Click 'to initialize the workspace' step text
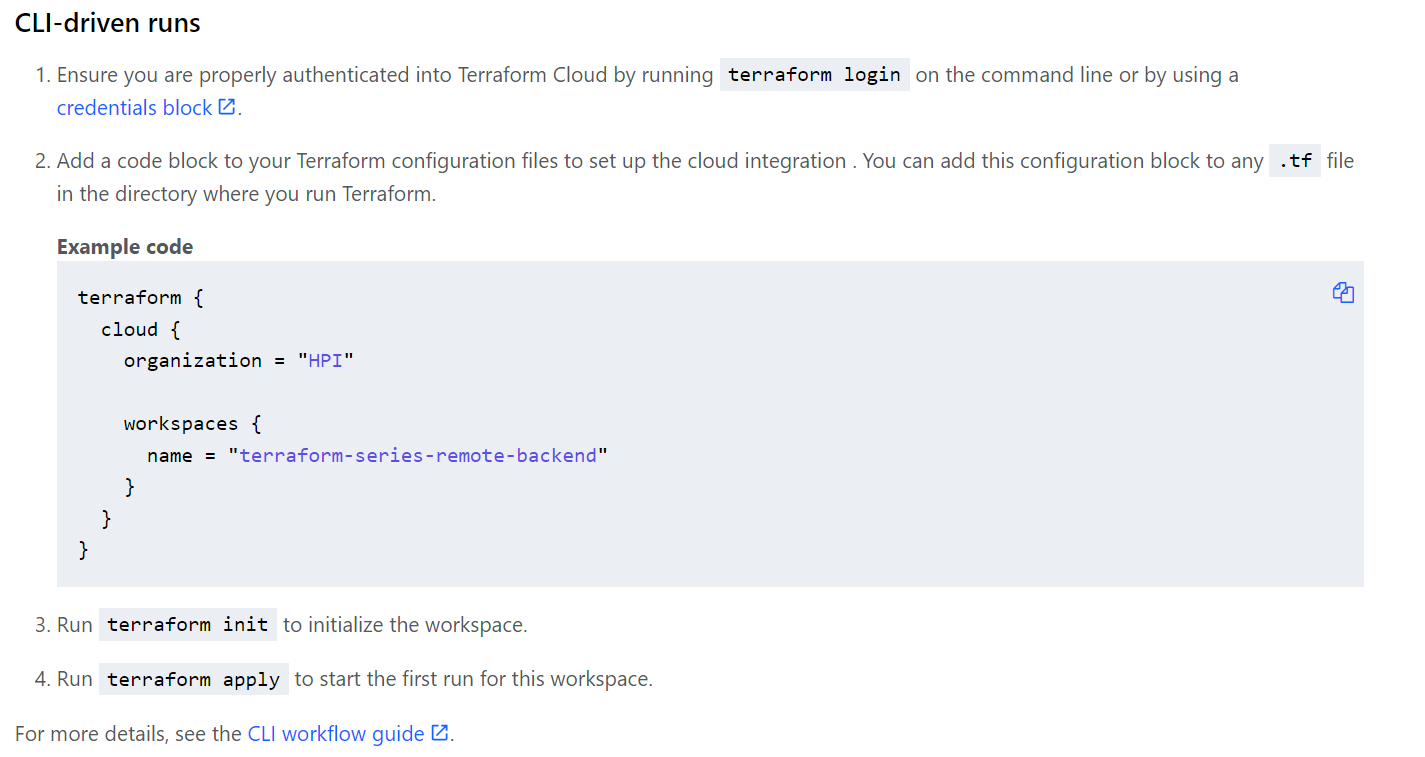1425x757 pixels. [x=405, y=625]
